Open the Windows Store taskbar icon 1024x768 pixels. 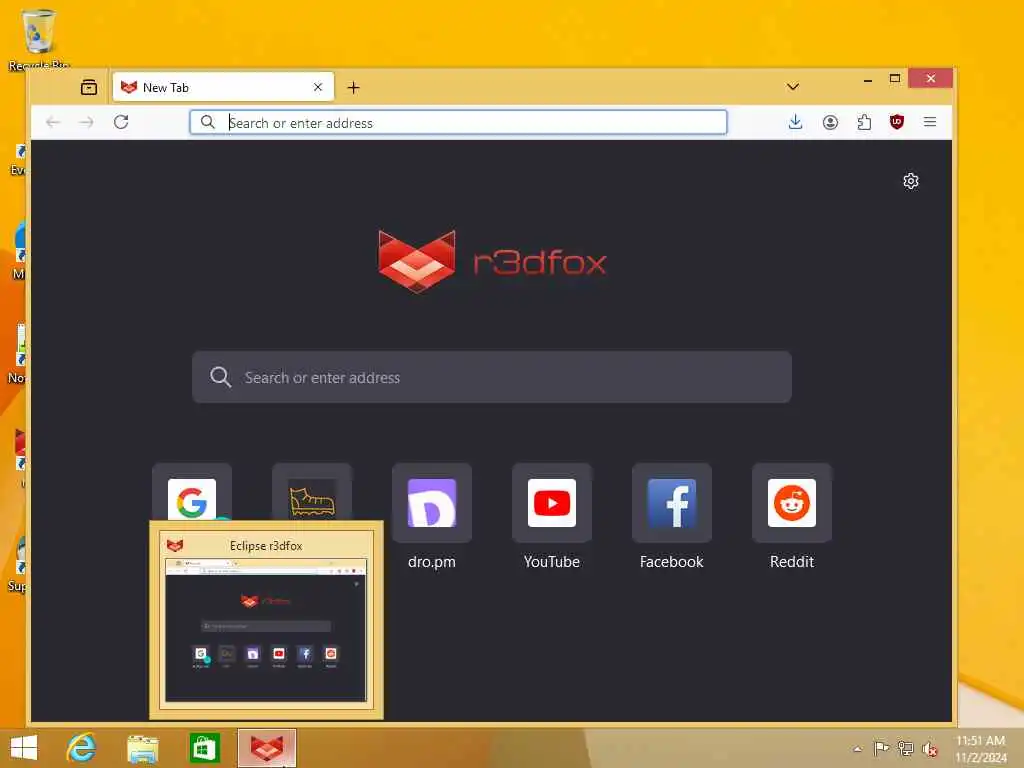[x=204, y=748]
